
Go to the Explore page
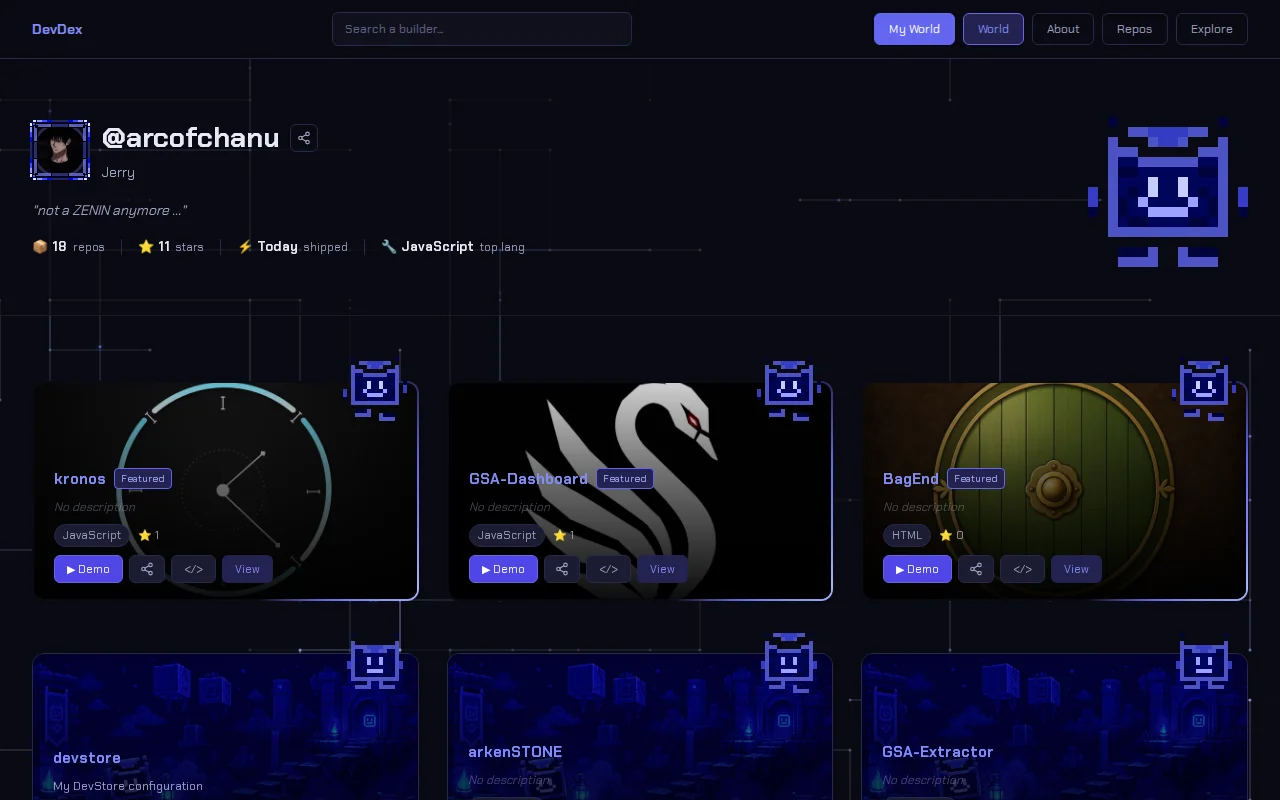(1212, 29)
